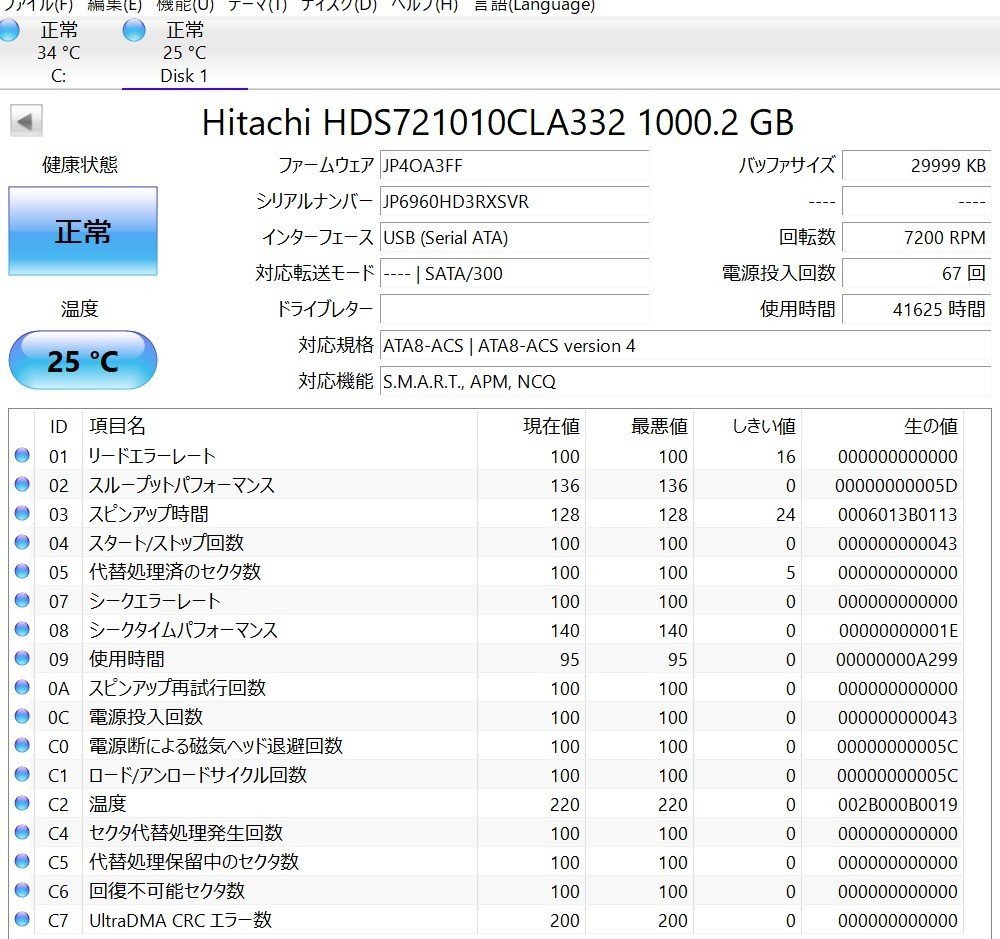Select the UltraDMA CRC エラー数 attribute name

click(180, 921)
